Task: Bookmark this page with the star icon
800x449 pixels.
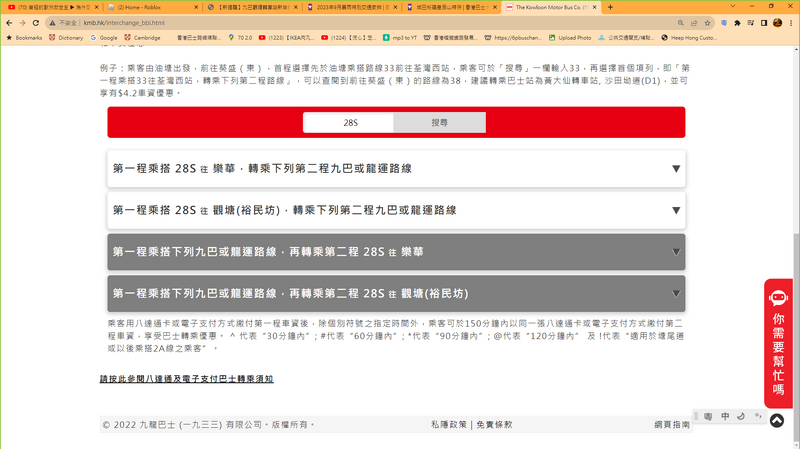Action: pos(707,23)
